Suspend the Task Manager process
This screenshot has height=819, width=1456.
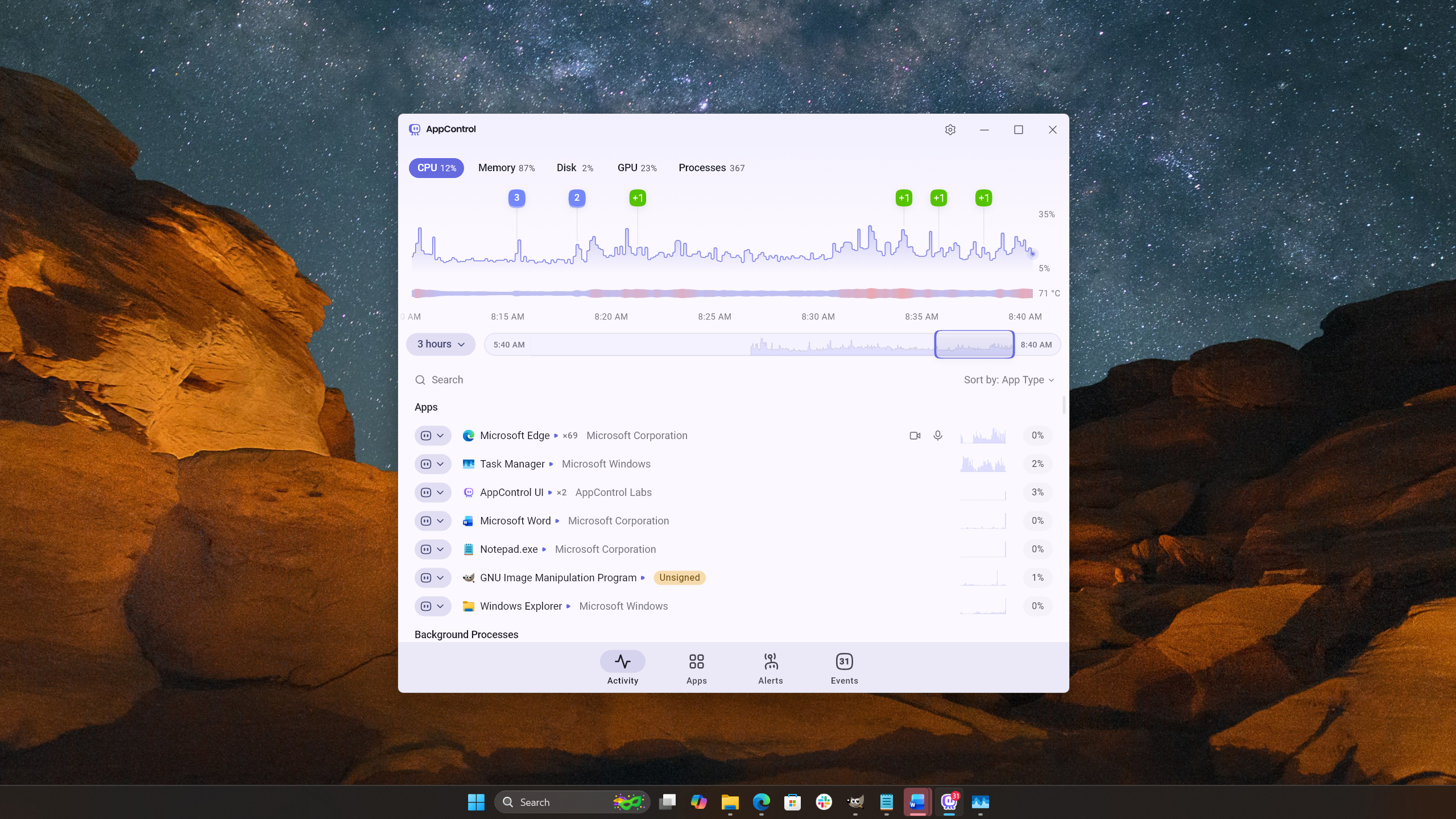point(427,464)
